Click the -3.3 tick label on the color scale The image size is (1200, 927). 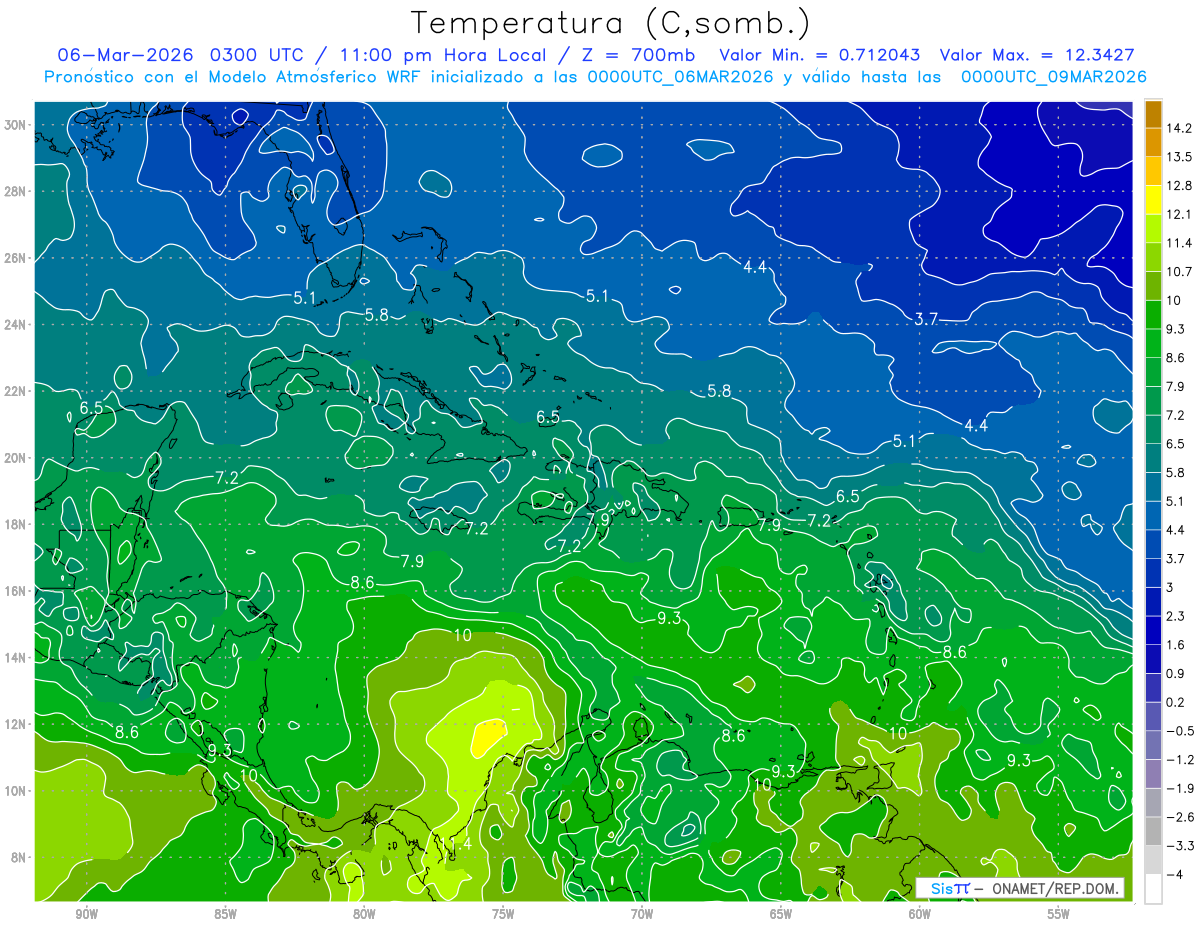(x=1180, y=846)
